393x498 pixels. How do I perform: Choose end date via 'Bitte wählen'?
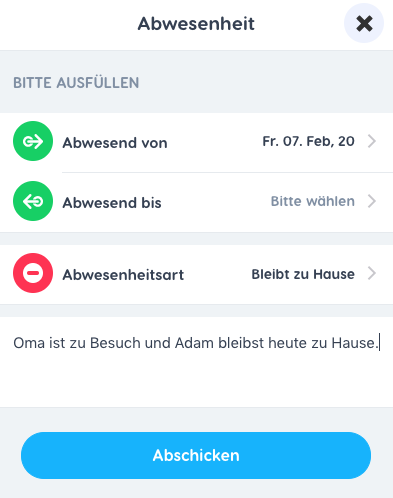point(313,201)
